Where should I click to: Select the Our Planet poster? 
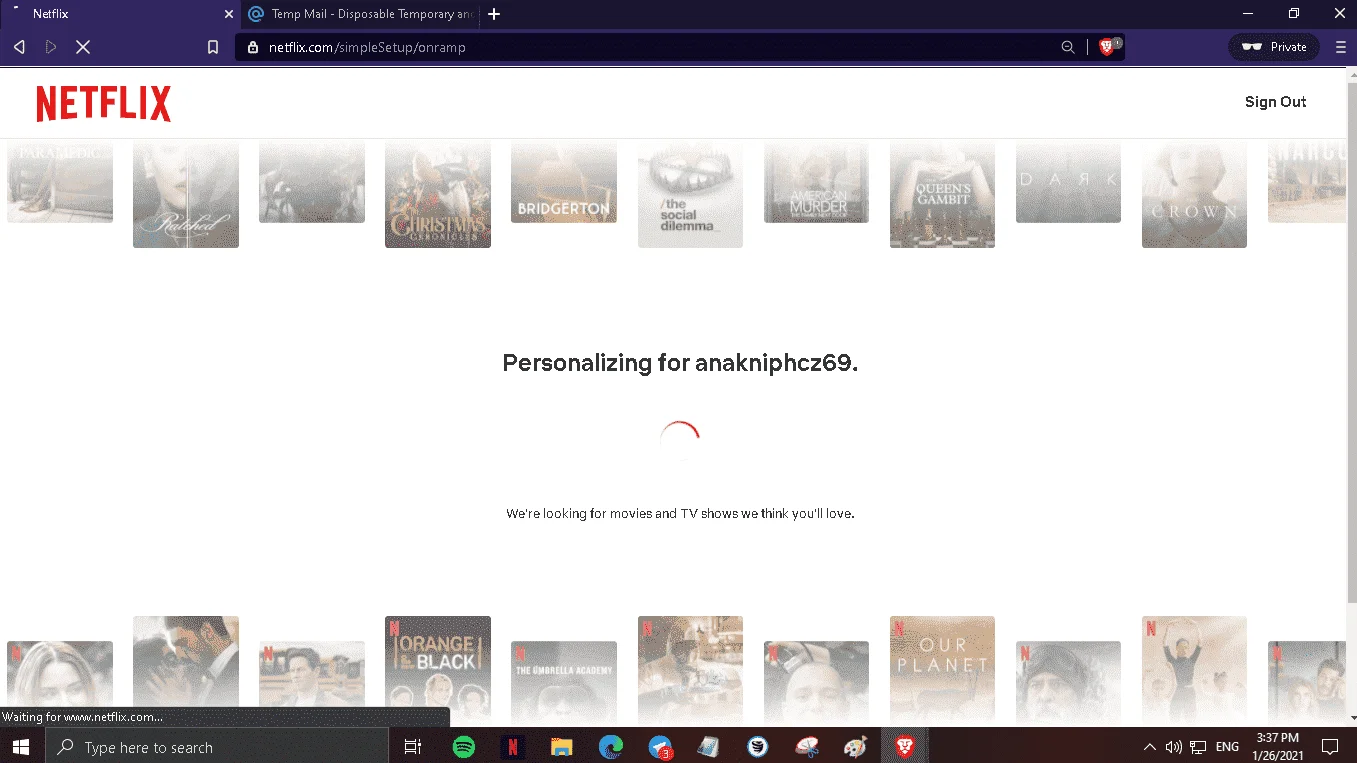(942, 670)
